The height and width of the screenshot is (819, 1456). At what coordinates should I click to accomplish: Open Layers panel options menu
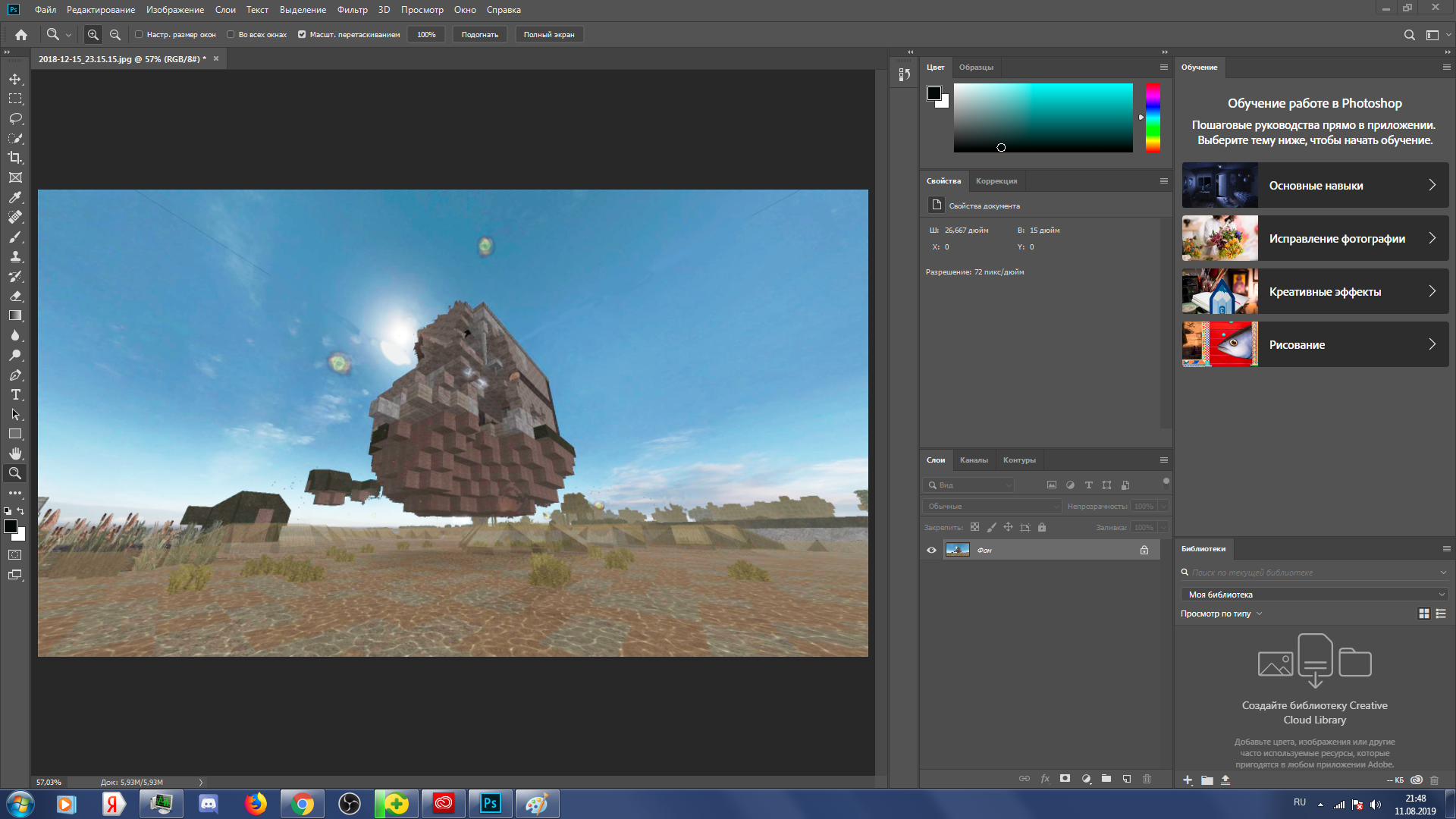pyautogui.click(x=1164, y=460)
